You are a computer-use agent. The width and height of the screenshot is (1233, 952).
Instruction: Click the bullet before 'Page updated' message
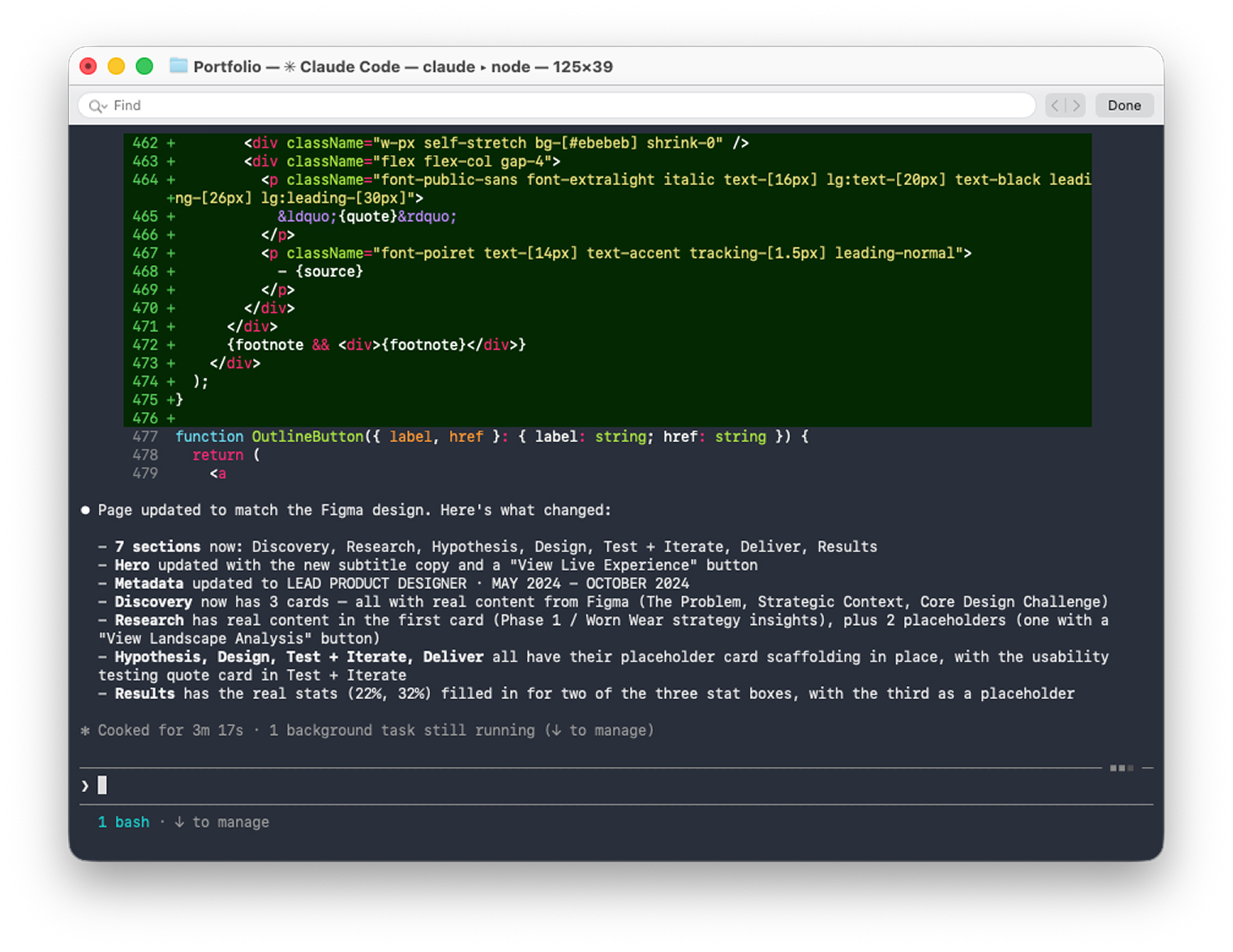click(x=85, y=511)
